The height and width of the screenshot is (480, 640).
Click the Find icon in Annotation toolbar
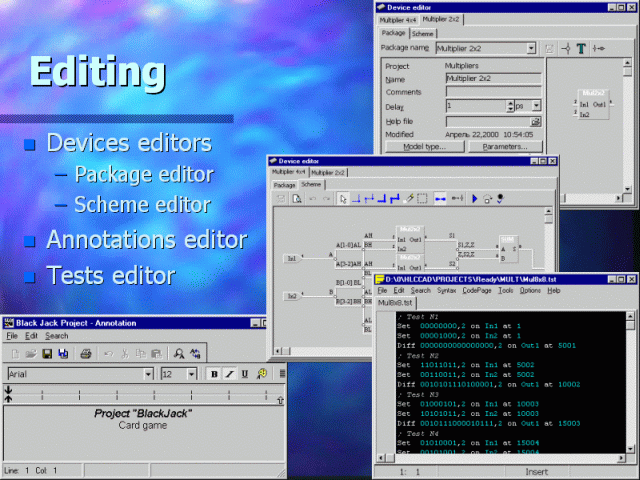coord(178,353)
